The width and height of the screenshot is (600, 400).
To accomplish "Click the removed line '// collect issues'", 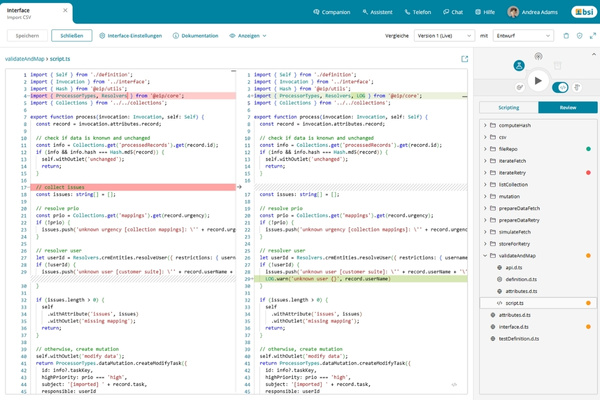I will click(133, 187).
